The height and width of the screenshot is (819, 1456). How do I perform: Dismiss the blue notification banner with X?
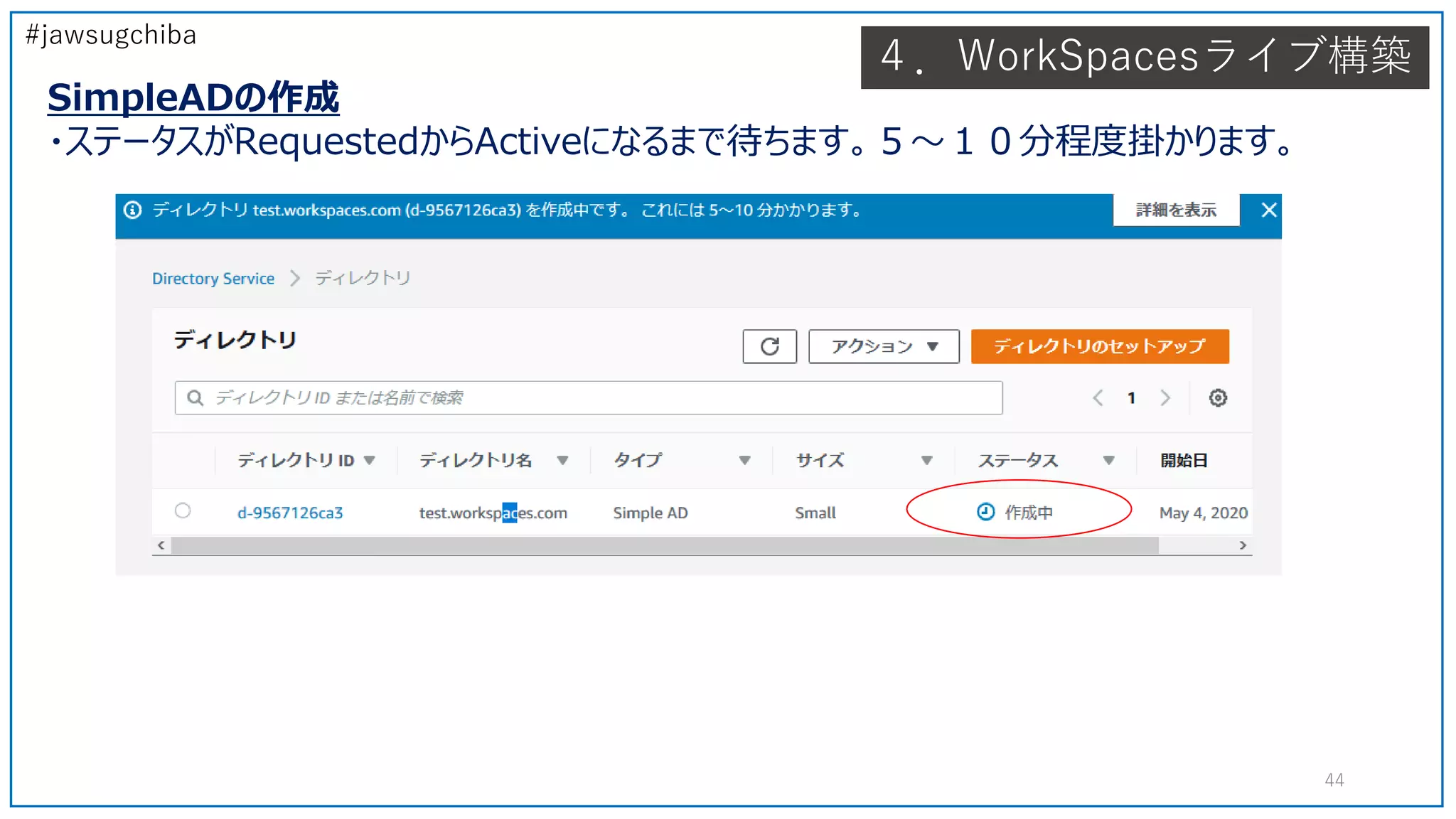1268,210
